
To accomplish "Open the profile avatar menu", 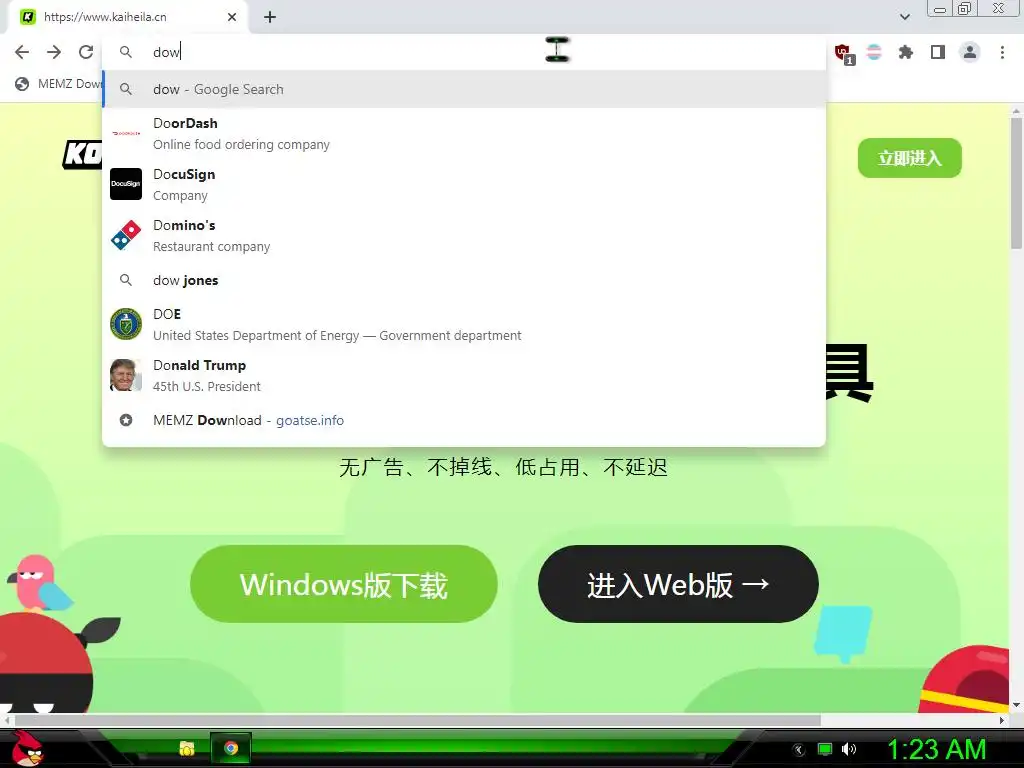I will pyautogui.click(x=970, y=52).
